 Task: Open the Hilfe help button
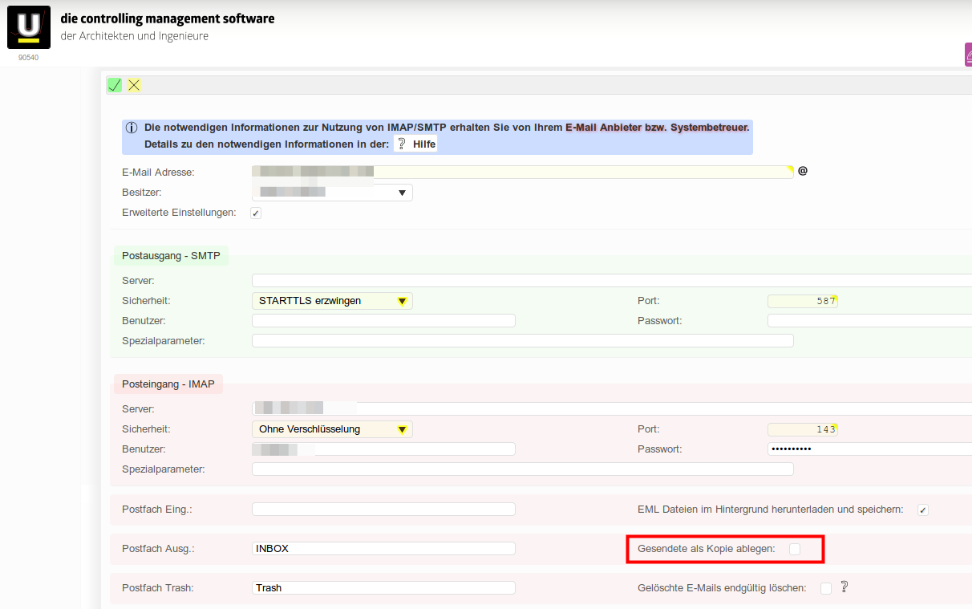click(x=417, y=144)
